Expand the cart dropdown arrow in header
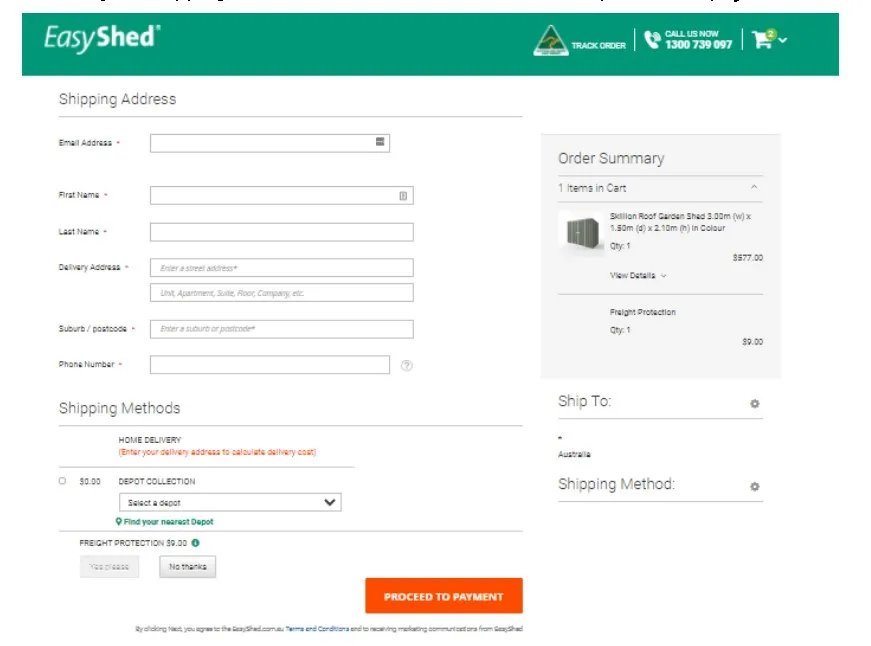The height and width of the screenshot is (646, 871). click(783, 41)
